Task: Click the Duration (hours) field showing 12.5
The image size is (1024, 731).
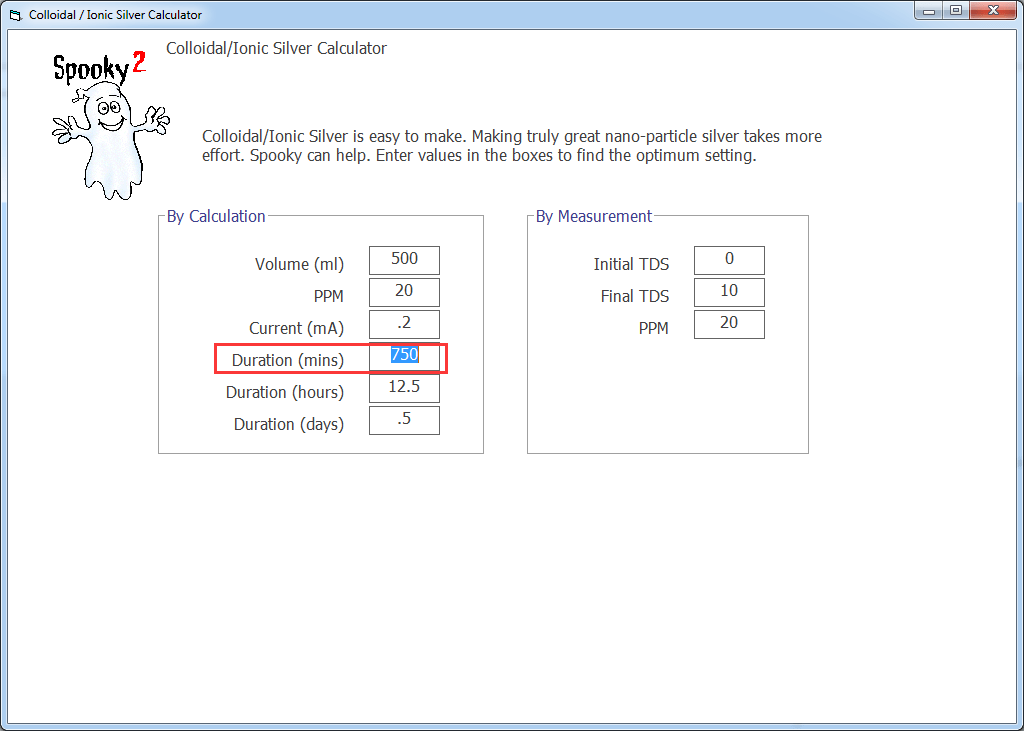Action: point(404,388)
